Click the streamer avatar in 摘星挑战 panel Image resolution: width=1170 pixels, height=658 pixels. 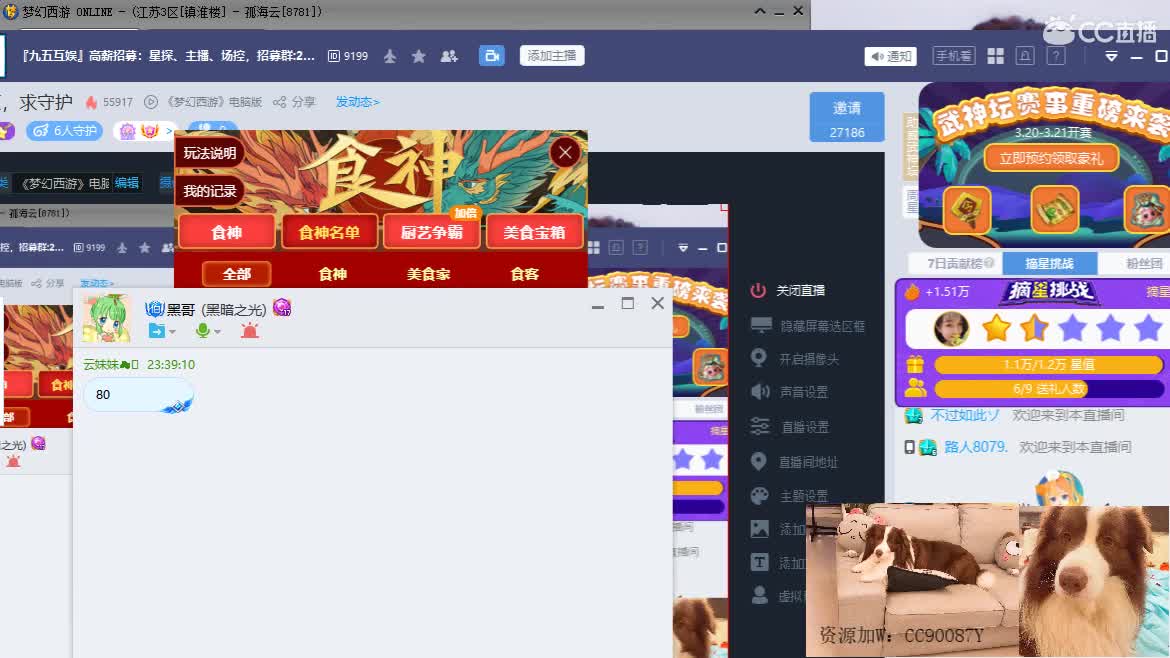pos(951,328)
